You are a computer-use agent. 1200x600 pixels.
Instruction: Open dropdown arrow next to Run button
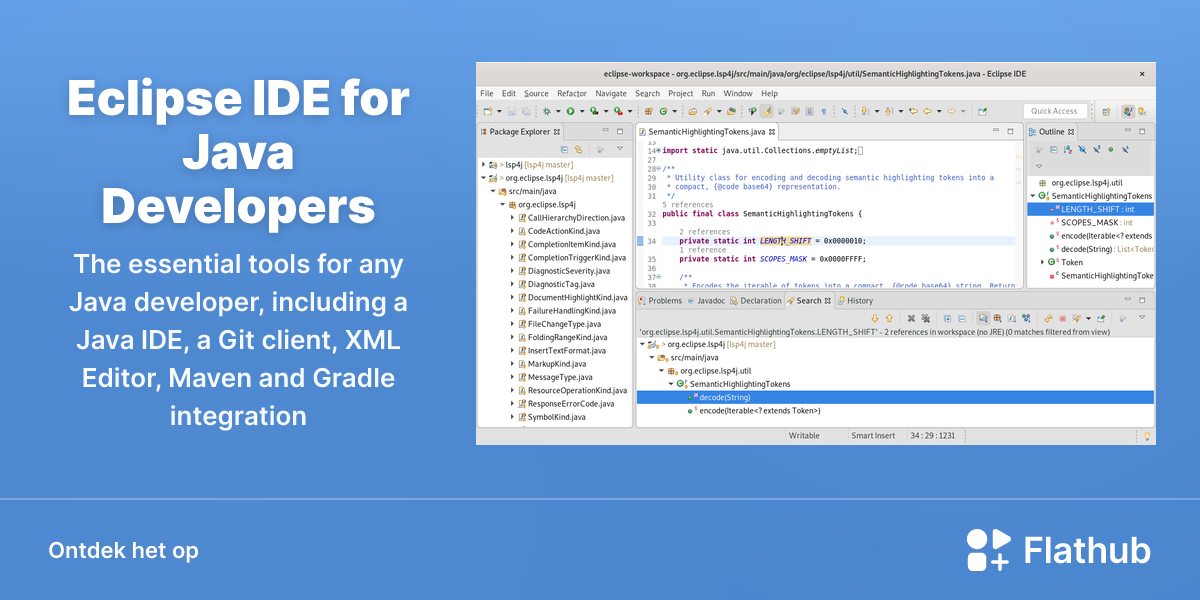582,111
